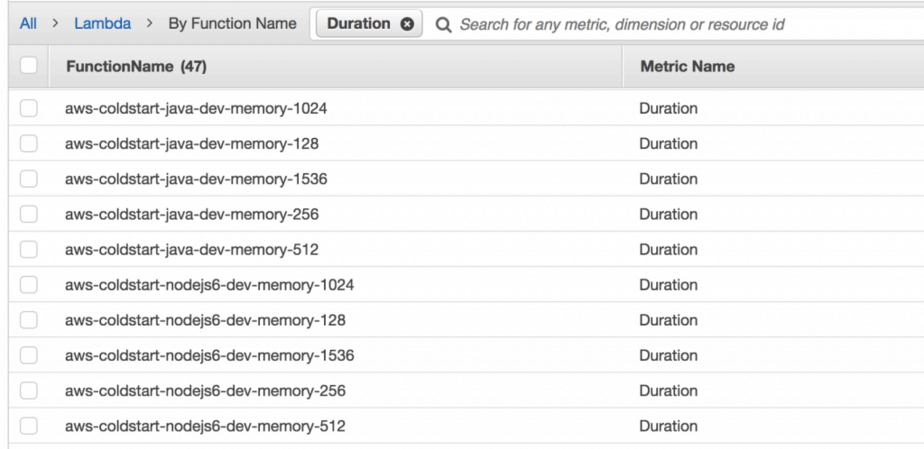Select the By Function Name breadcrumb
Screen dimensions: 924x449
232,23
